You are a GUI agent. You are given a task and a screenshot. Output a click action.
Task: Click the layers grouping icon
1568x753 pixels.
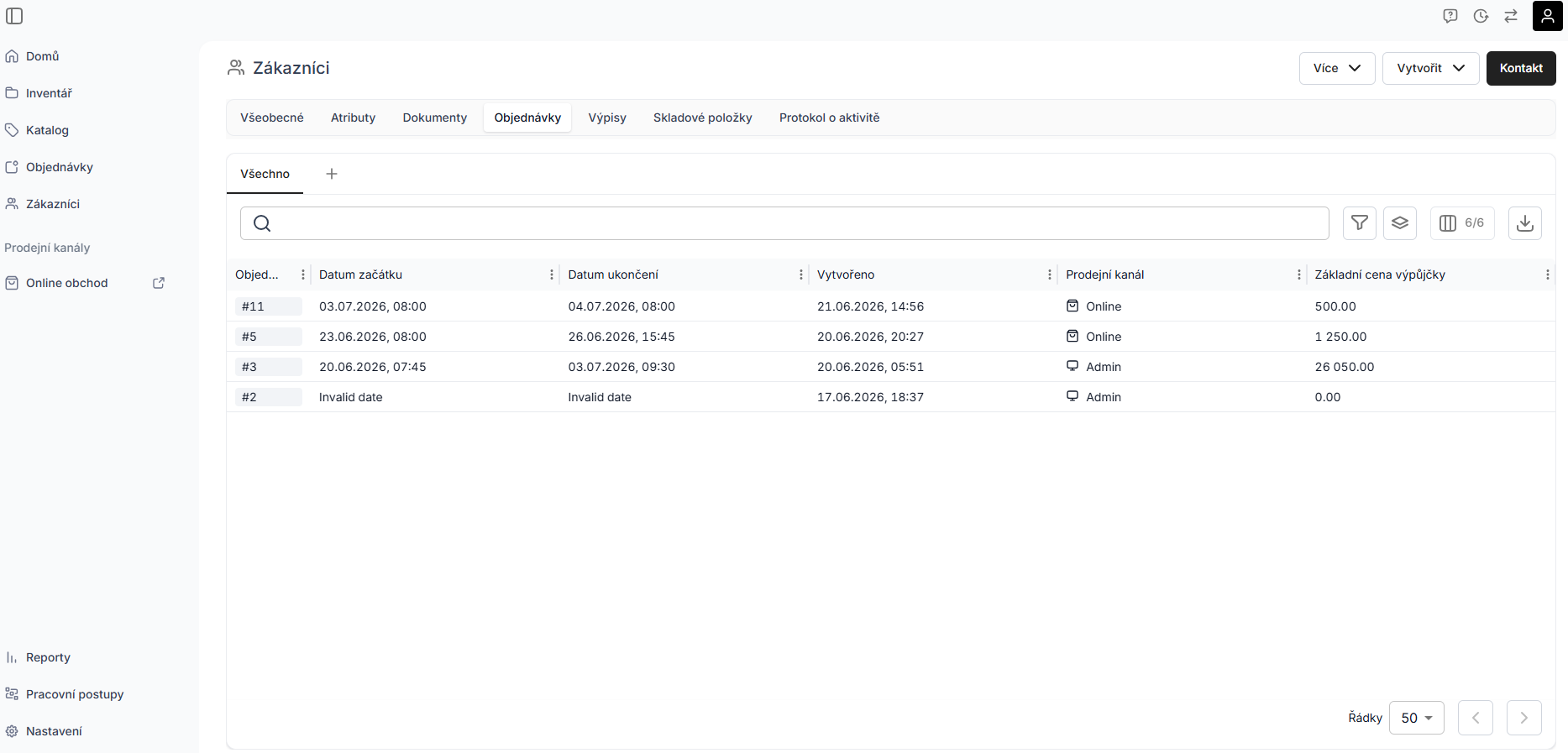(1400, 223)
